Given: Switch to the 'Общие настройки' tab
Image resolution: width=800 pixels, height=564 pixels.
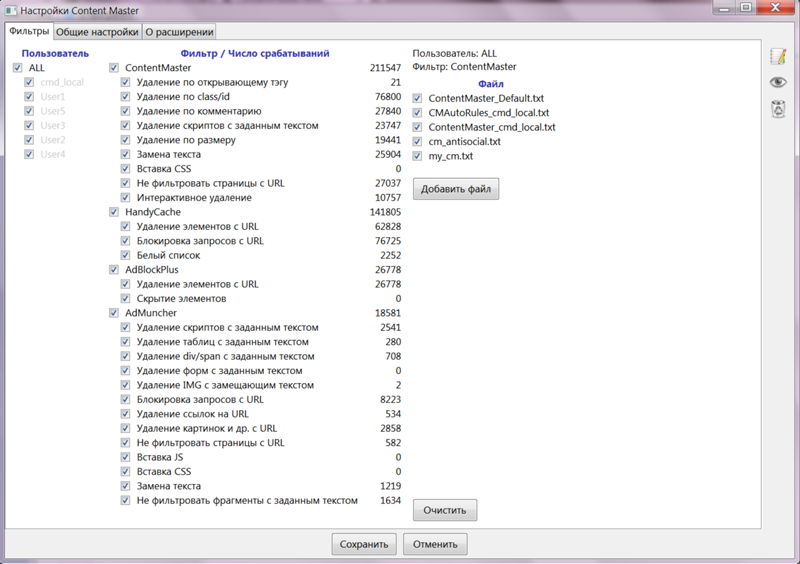Looking at the screenshot, I should 96,32.
